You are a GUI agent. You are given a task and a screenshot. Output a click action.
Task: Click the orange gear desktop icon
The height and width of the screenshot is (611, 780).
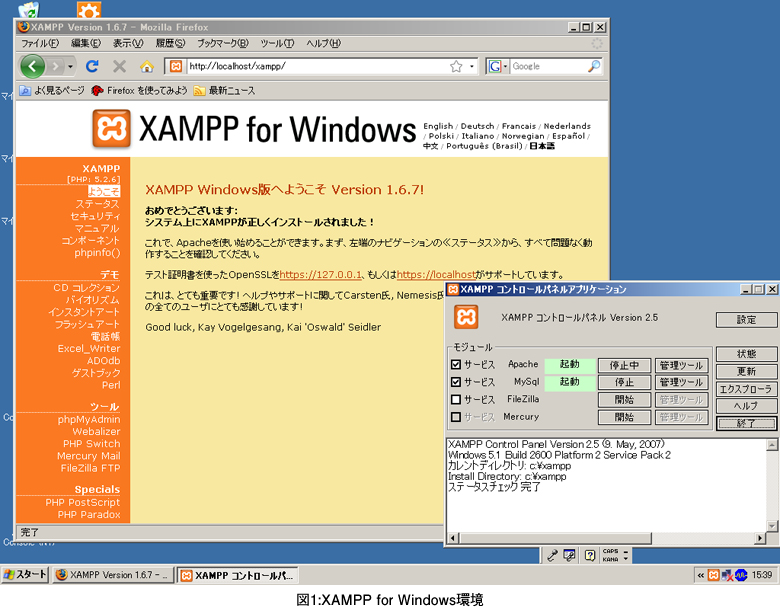point(89,10)
